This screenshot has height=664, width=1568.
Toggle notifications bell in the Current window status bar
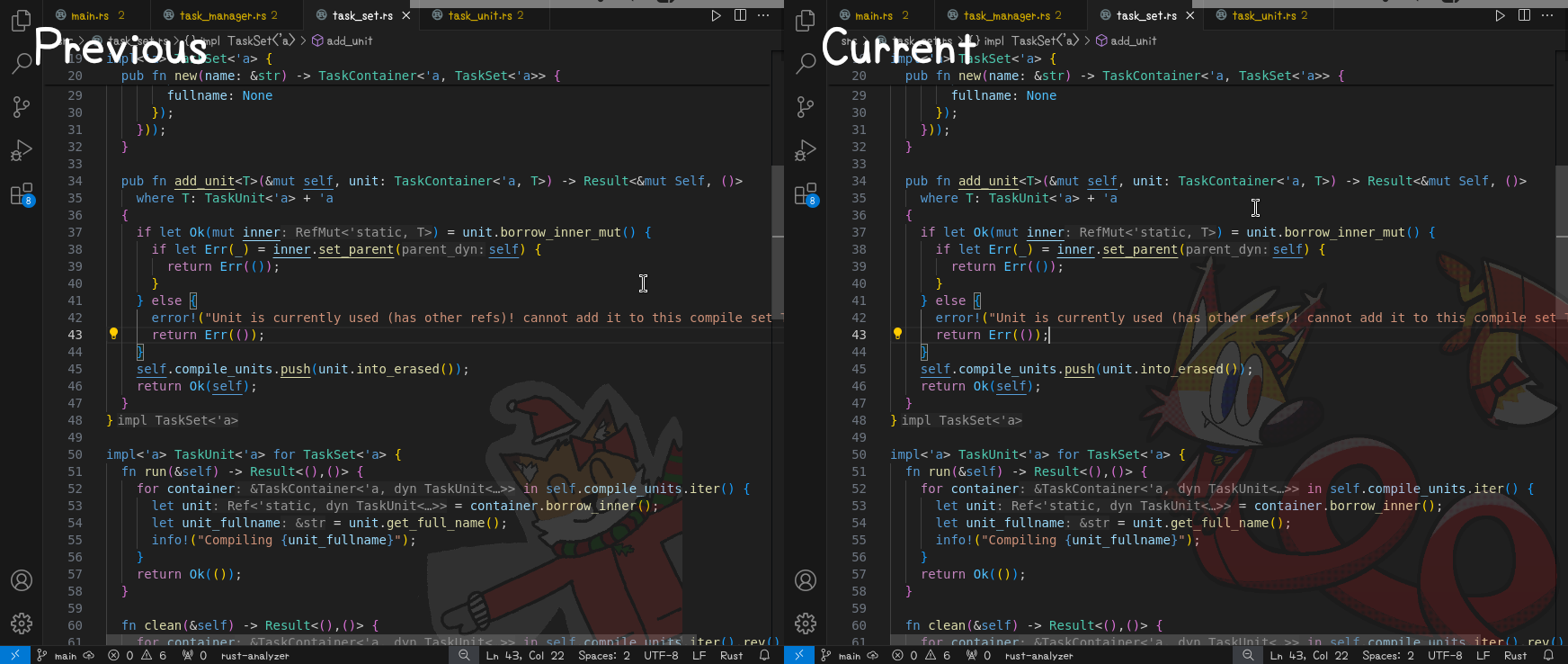(1548, 656)
